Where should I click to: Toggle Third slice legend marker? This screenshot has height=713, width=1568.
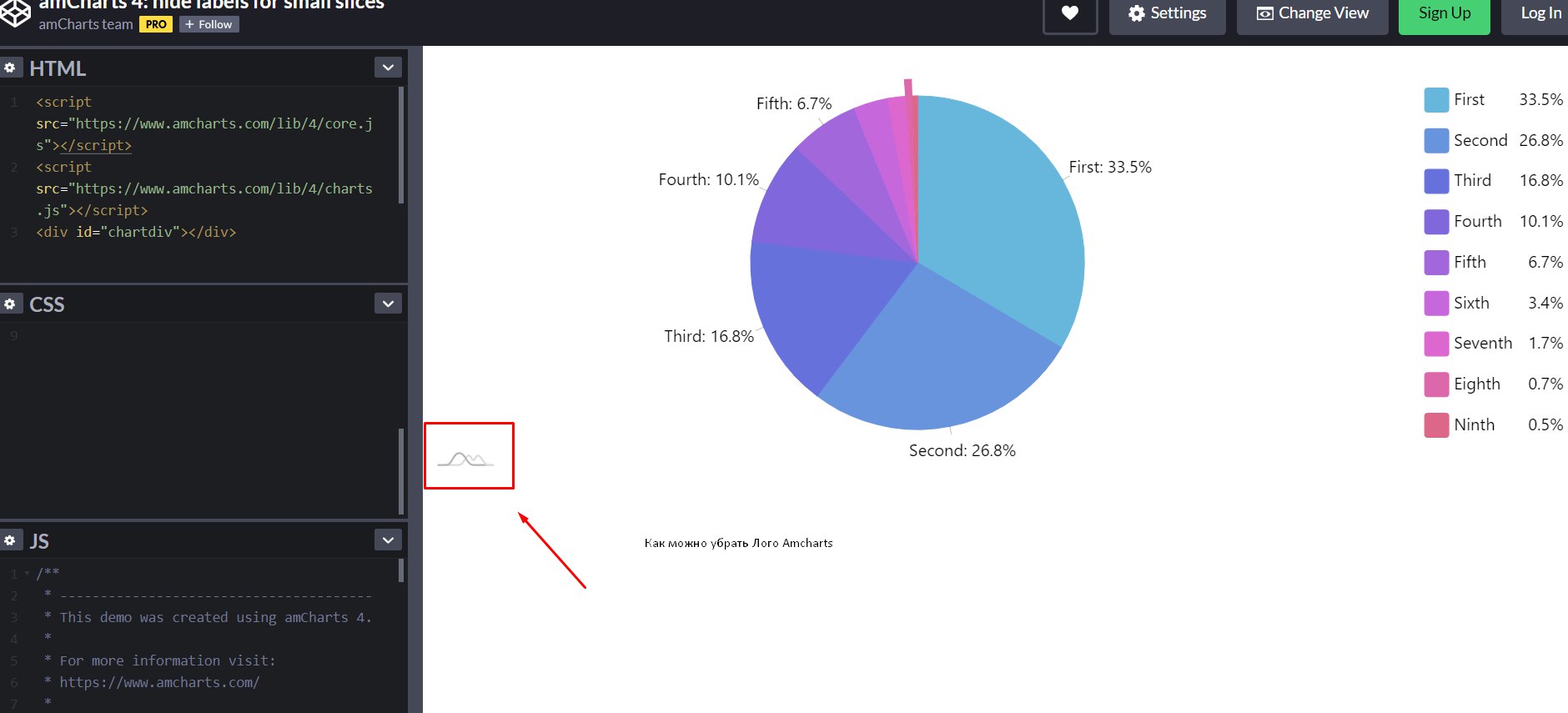1436,181
